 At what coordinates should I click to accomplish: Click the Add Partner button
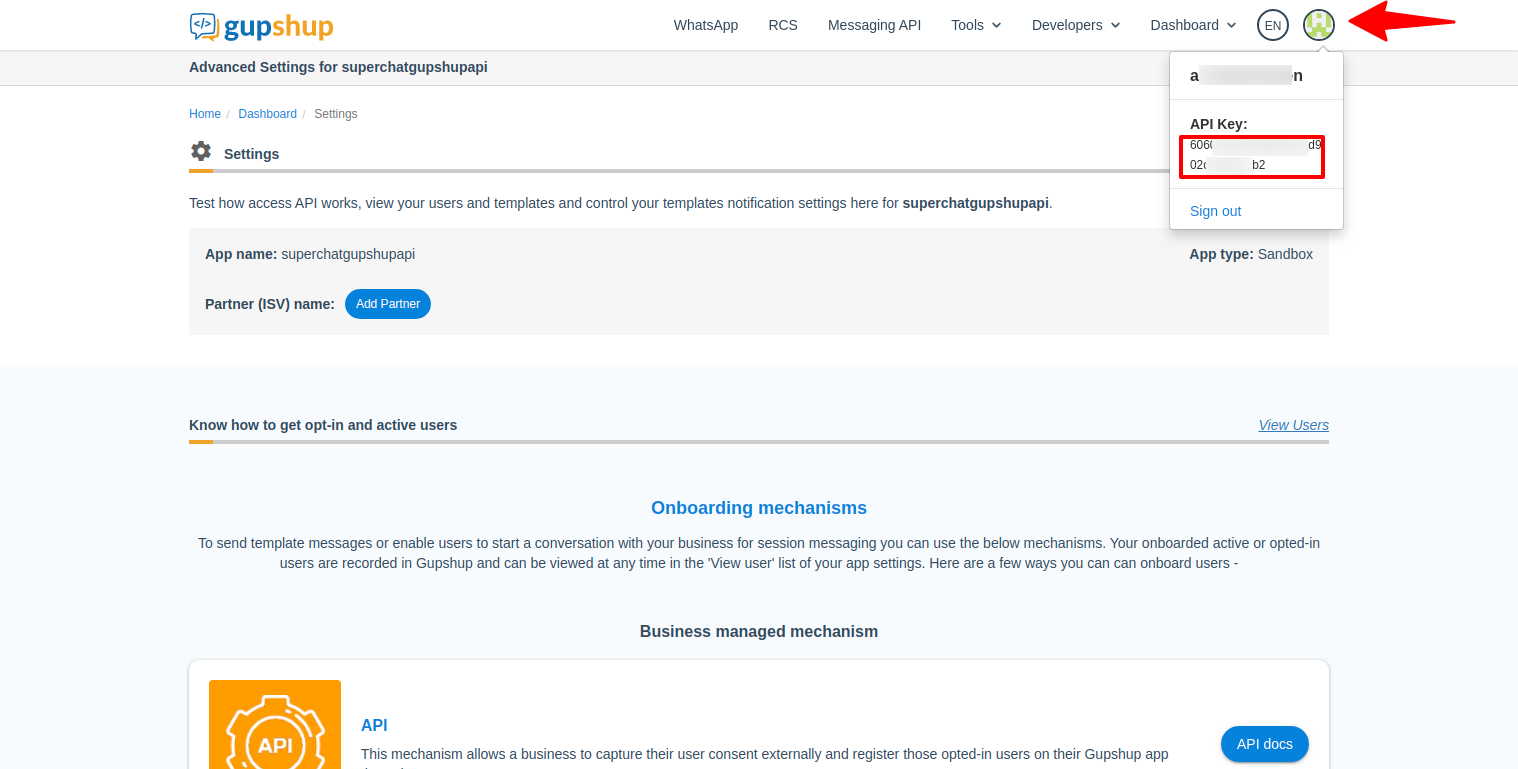[x=388, y=304]
